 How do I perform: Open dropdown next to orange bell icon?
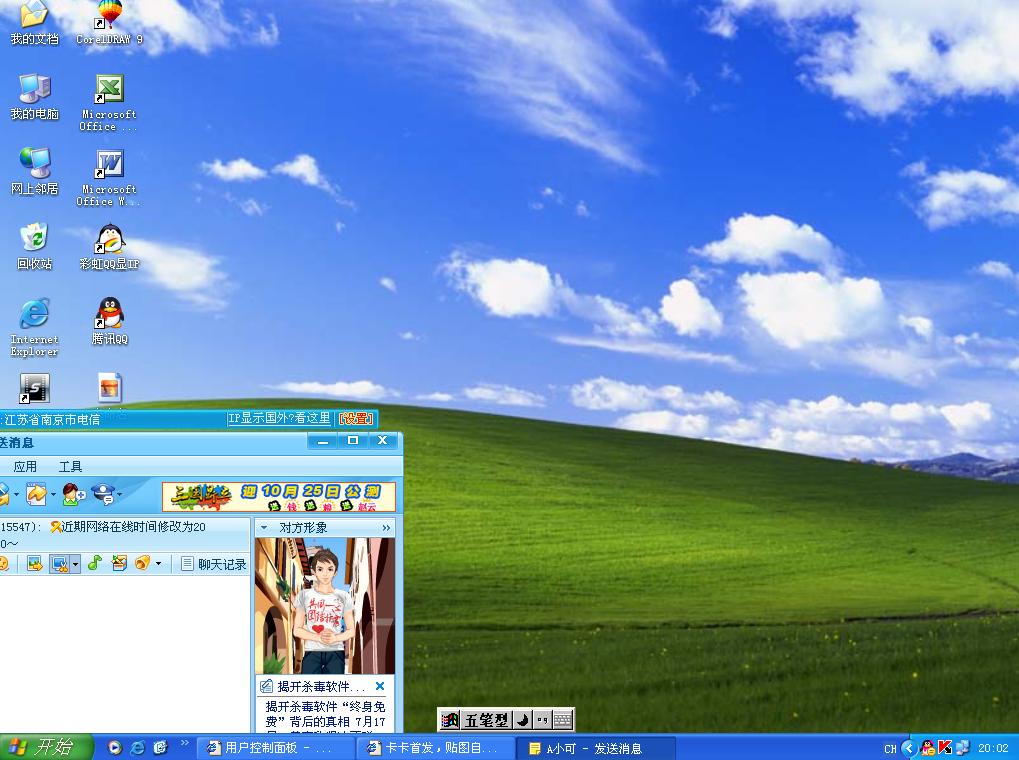pyautogui.click(x=158, y=564)
